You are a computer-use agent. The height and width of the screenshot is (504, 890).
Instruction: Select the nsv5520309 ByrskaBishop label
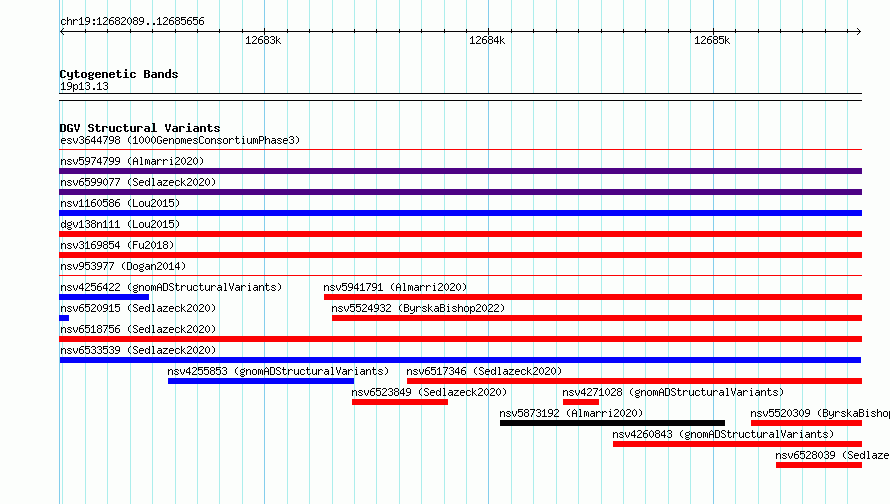coord(820,413)
